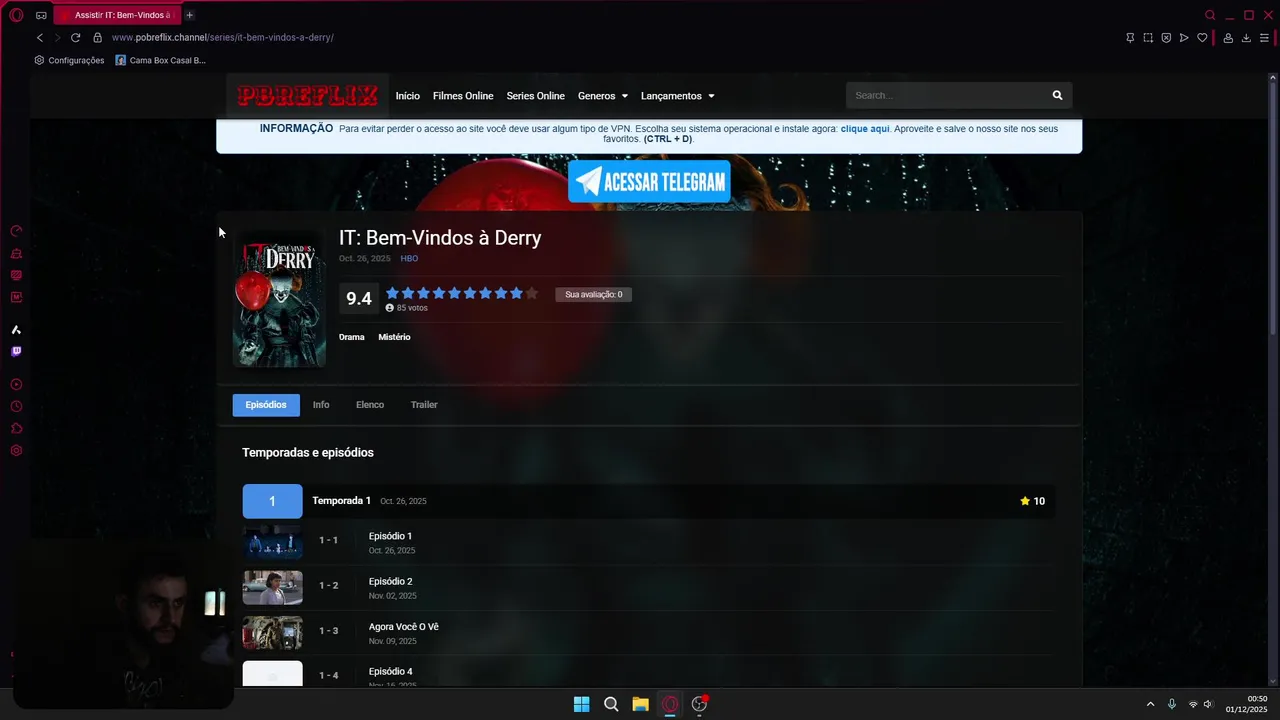Click the Derry series poster thumbnail

click(279, 300)
